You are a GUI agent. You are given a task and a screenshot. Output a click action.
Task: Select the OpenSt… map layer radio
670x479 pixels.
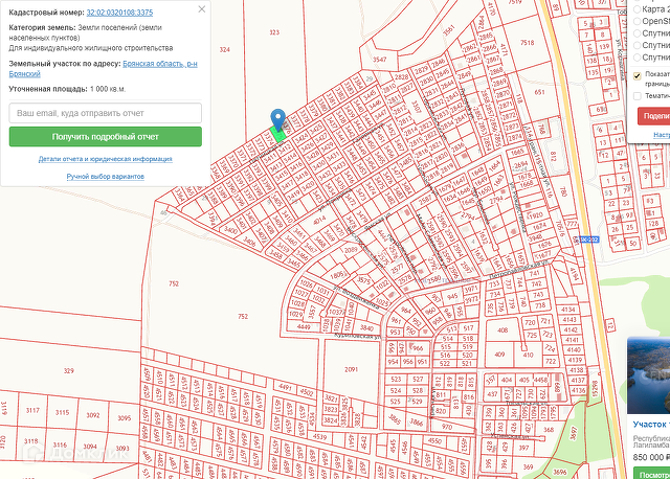(637, 21)
